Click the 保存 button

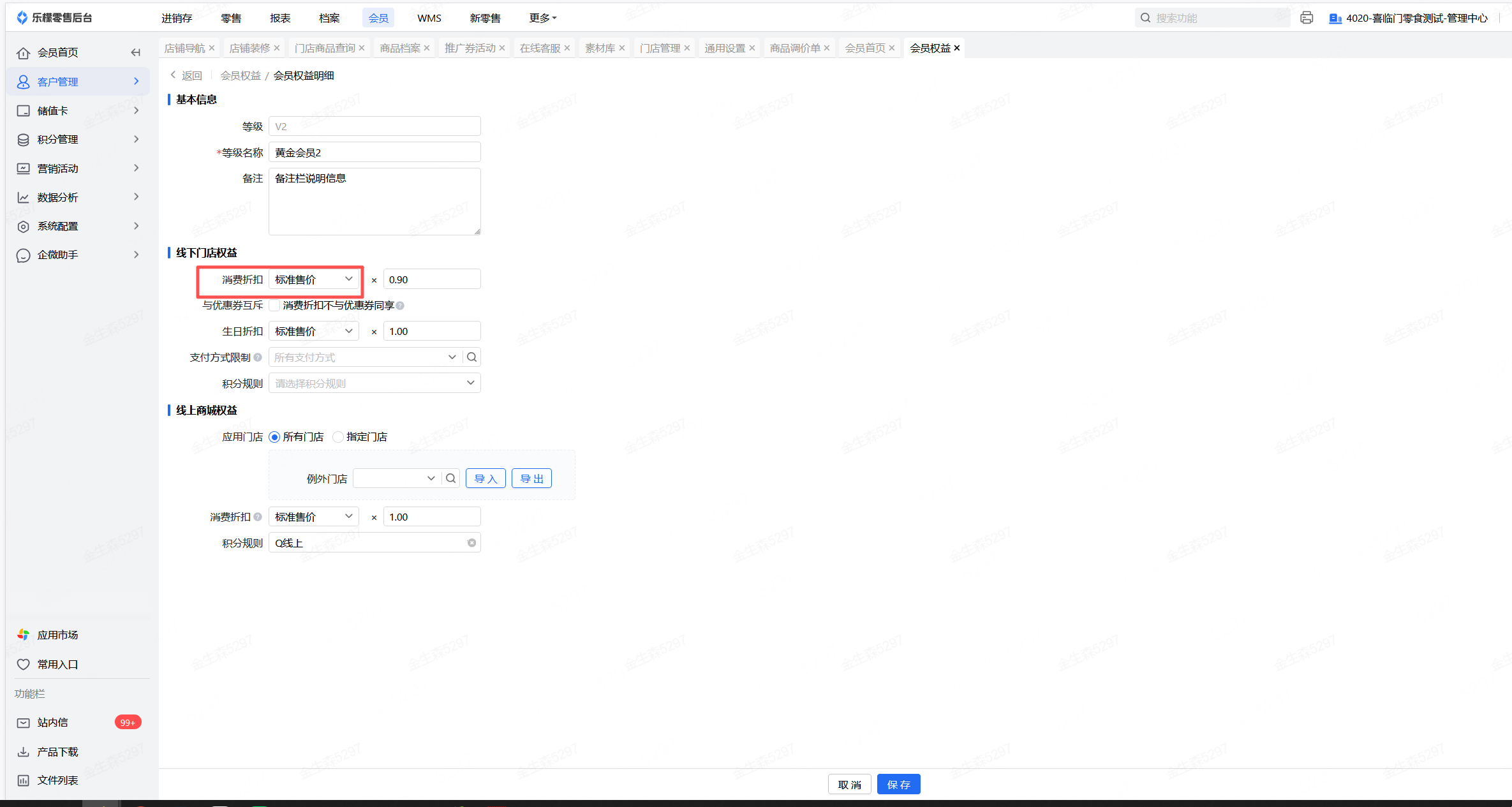click(x=898, y=784)
